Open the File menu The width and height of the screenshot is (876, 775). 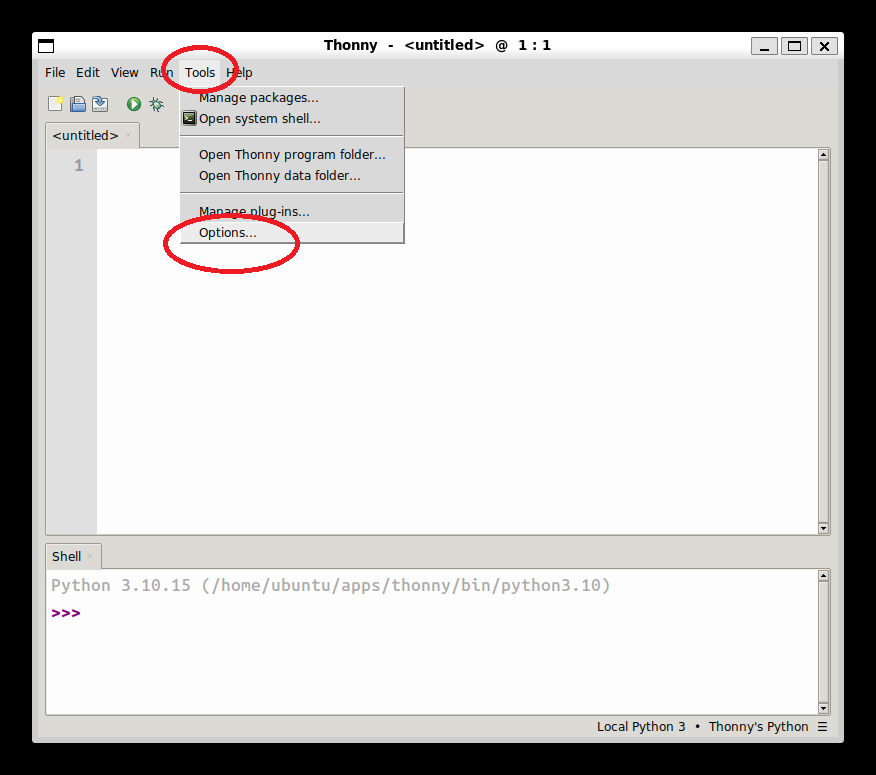coord(55,73)
